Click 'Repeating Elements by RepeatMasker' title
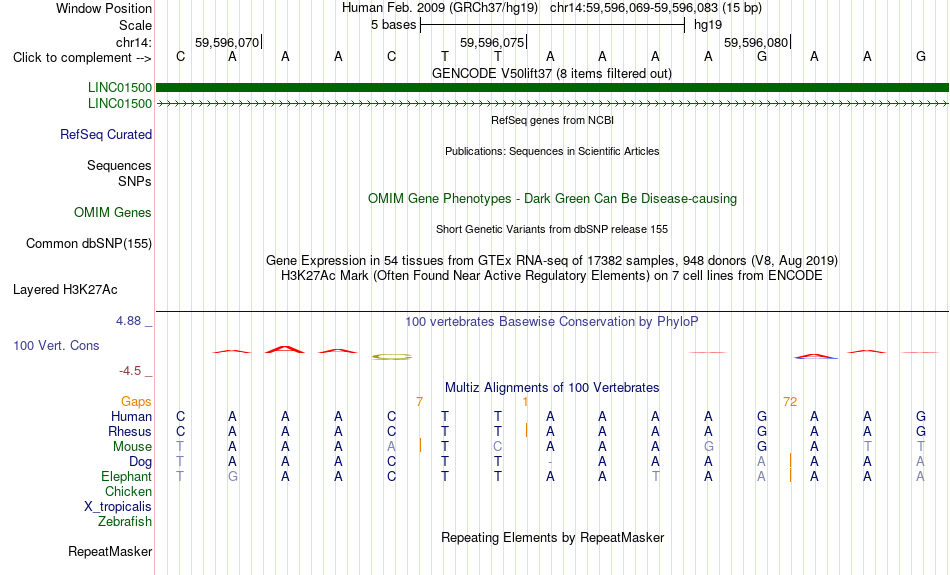950x575 pixels. click(x=553, y=537)
